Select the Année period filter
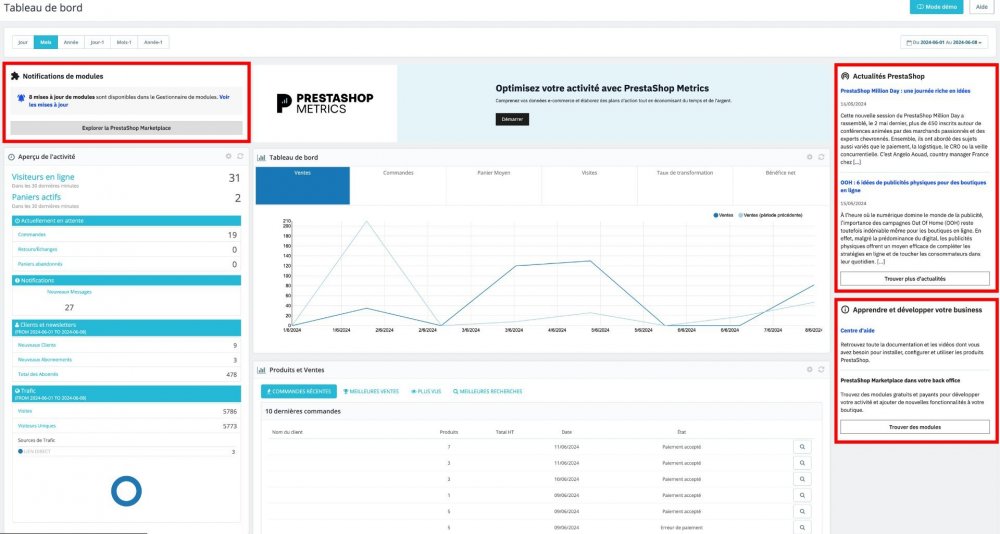Viewport: 1000px width, 534px height. (71, 42)
